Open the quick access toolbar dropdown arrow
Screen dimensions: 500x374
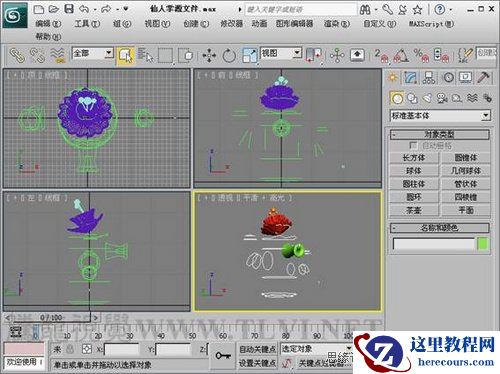pyautogui.click(x=126, y=9)
